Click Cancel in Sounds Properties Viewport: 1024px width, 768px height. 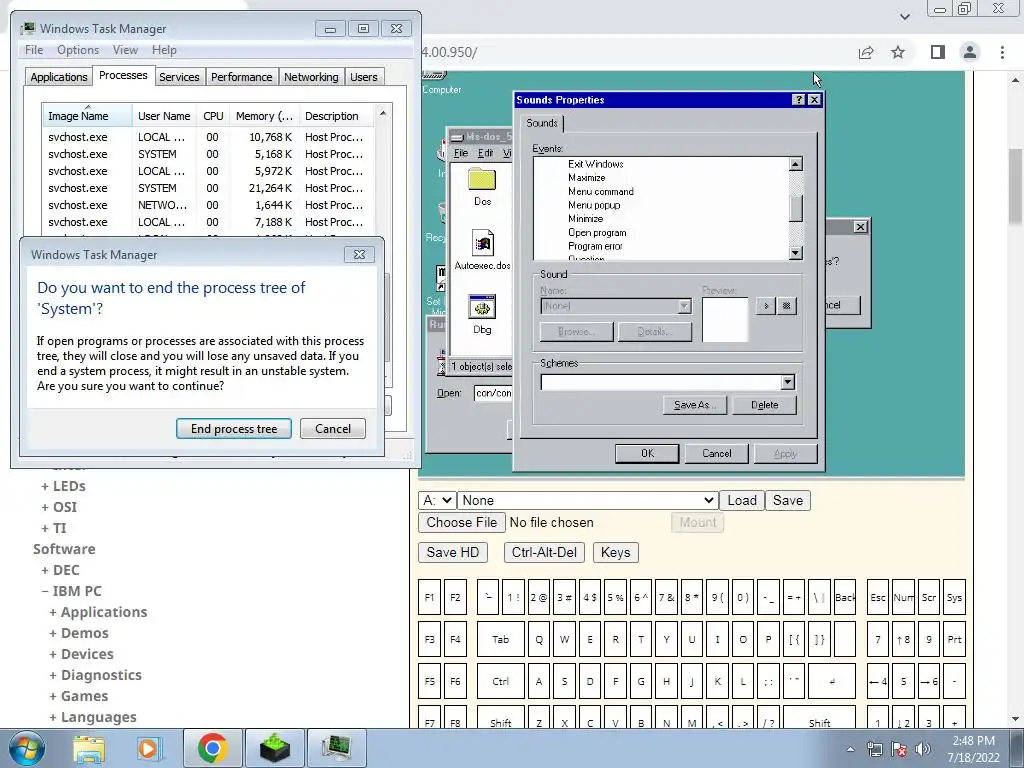coord(716,453)
